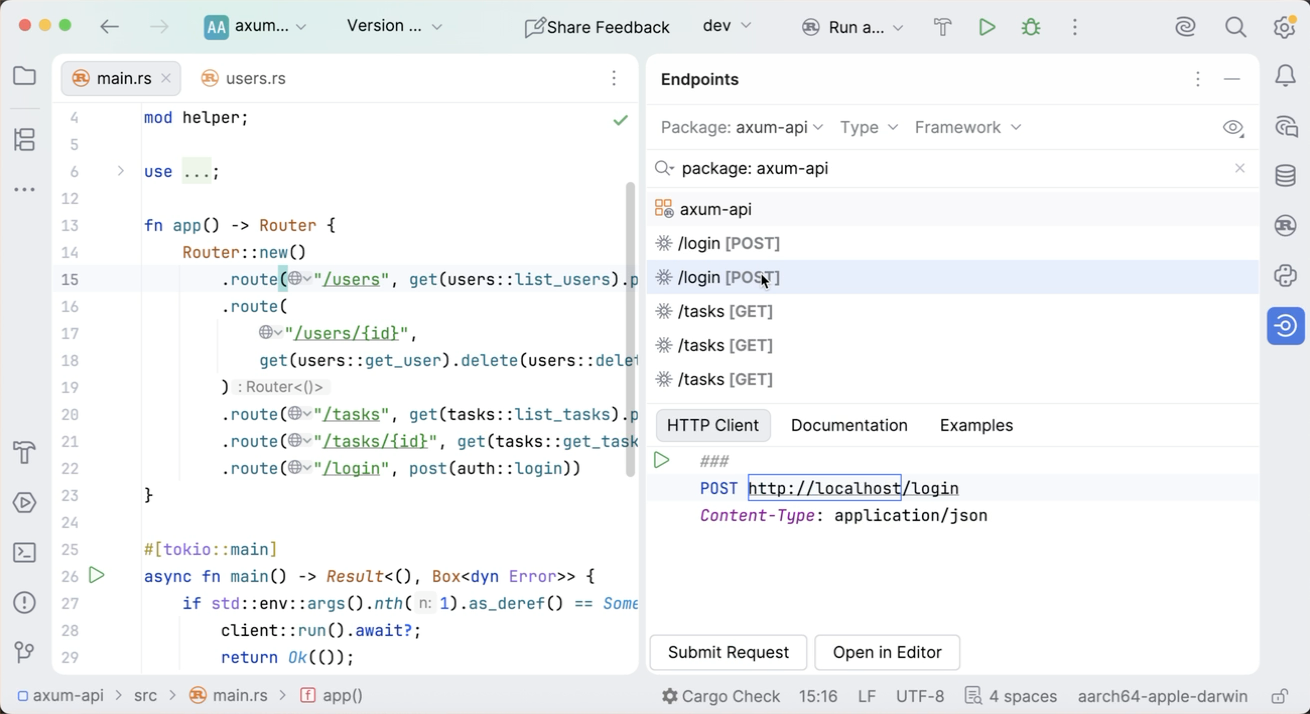
Task: Select the highlighted /login [POST] endpoint row
Action: 952,277
